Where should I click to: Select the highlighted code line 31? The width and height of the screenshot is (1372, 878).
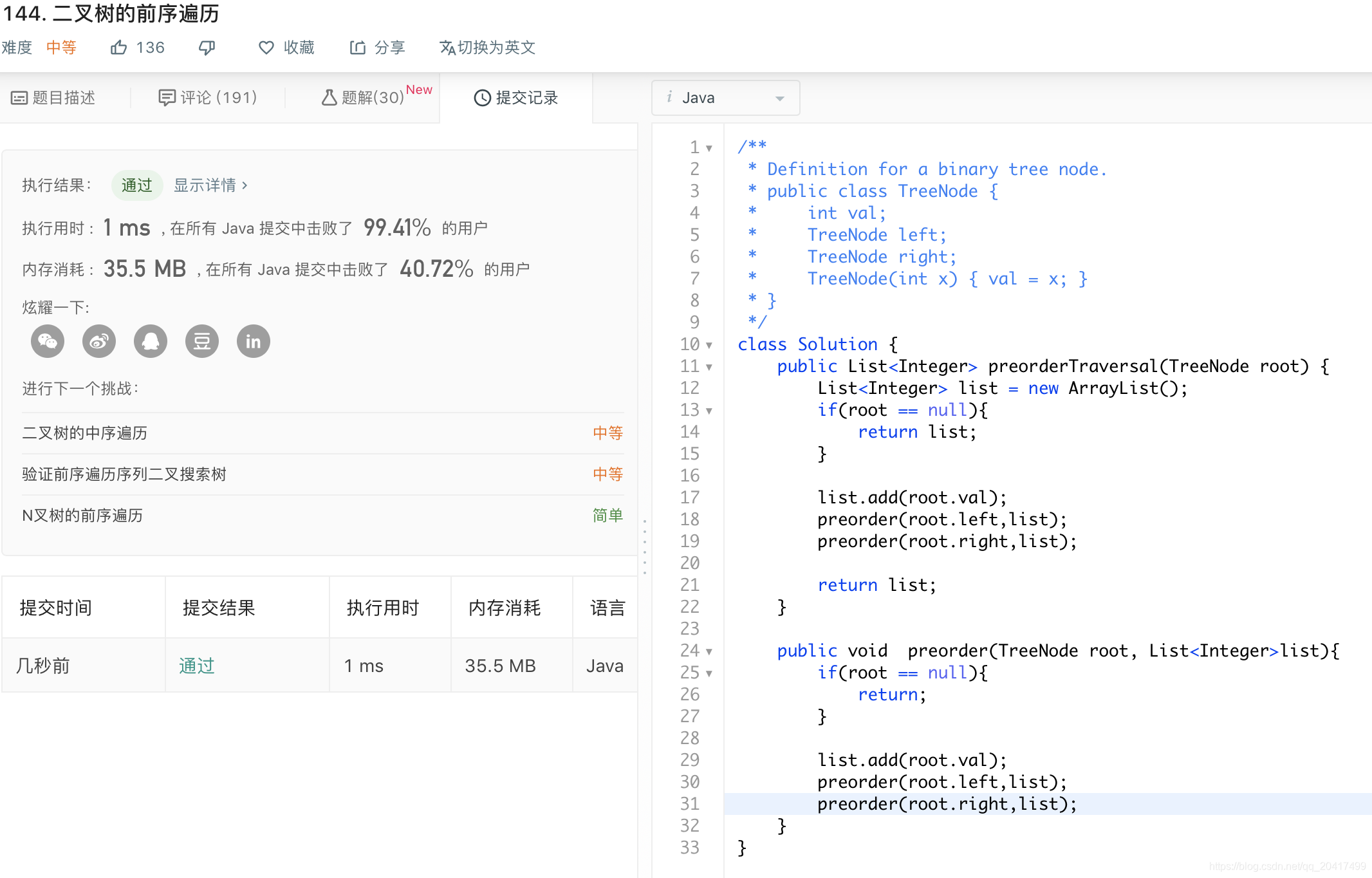[946, 803]
